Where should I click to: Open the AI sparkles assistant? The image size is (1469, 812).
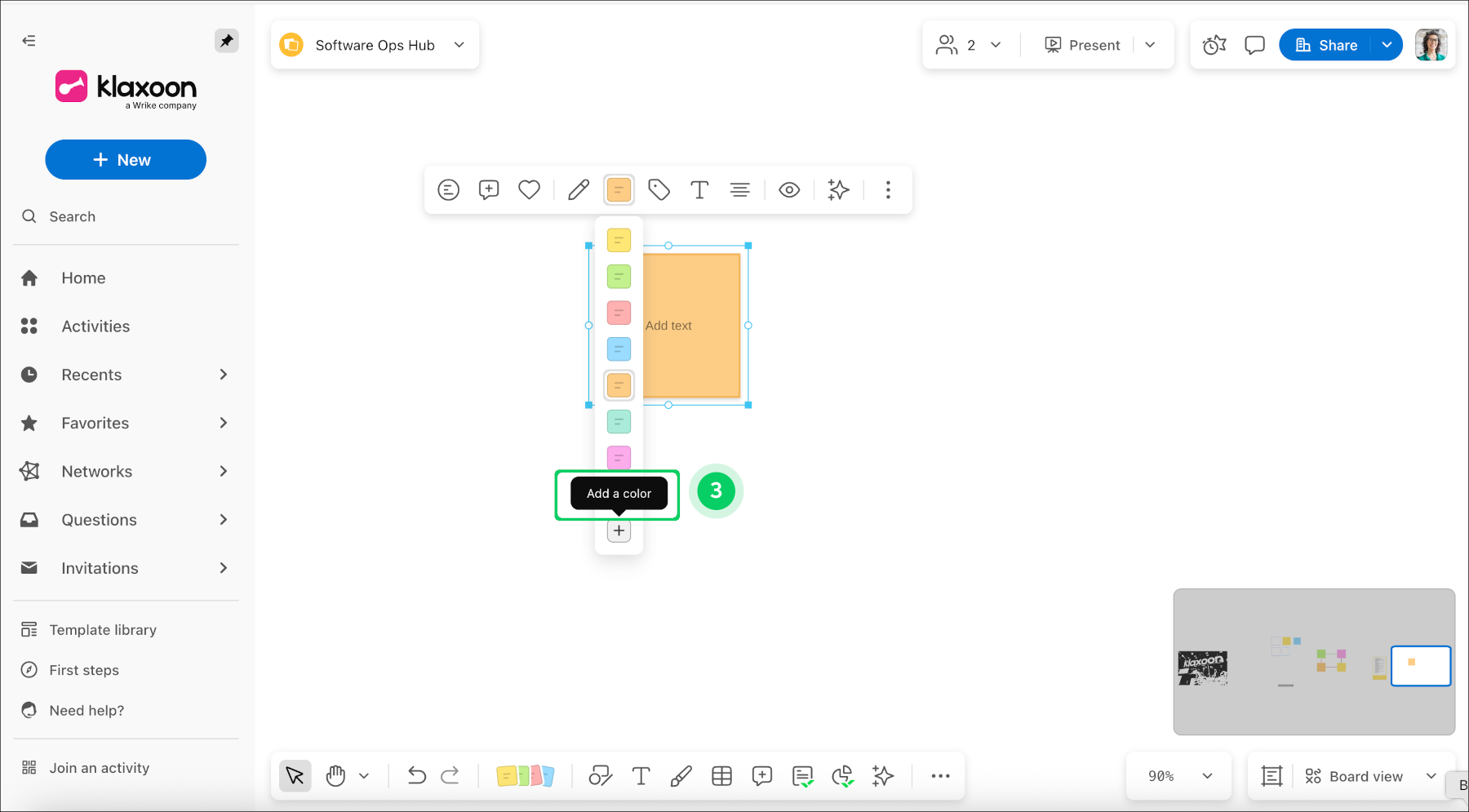(882, 775)
